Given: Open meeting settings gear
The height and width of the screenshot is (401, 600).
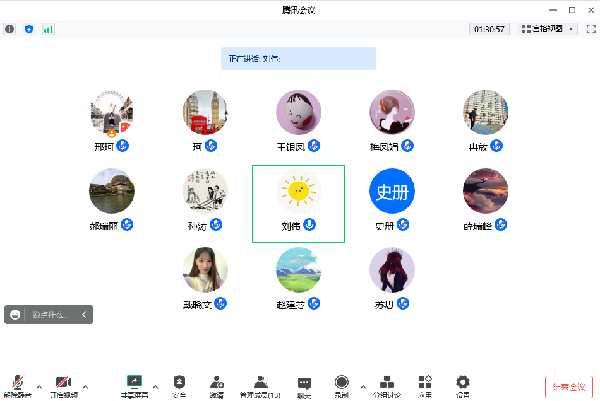Looking at the screenshot, I should tap(462, 384).
